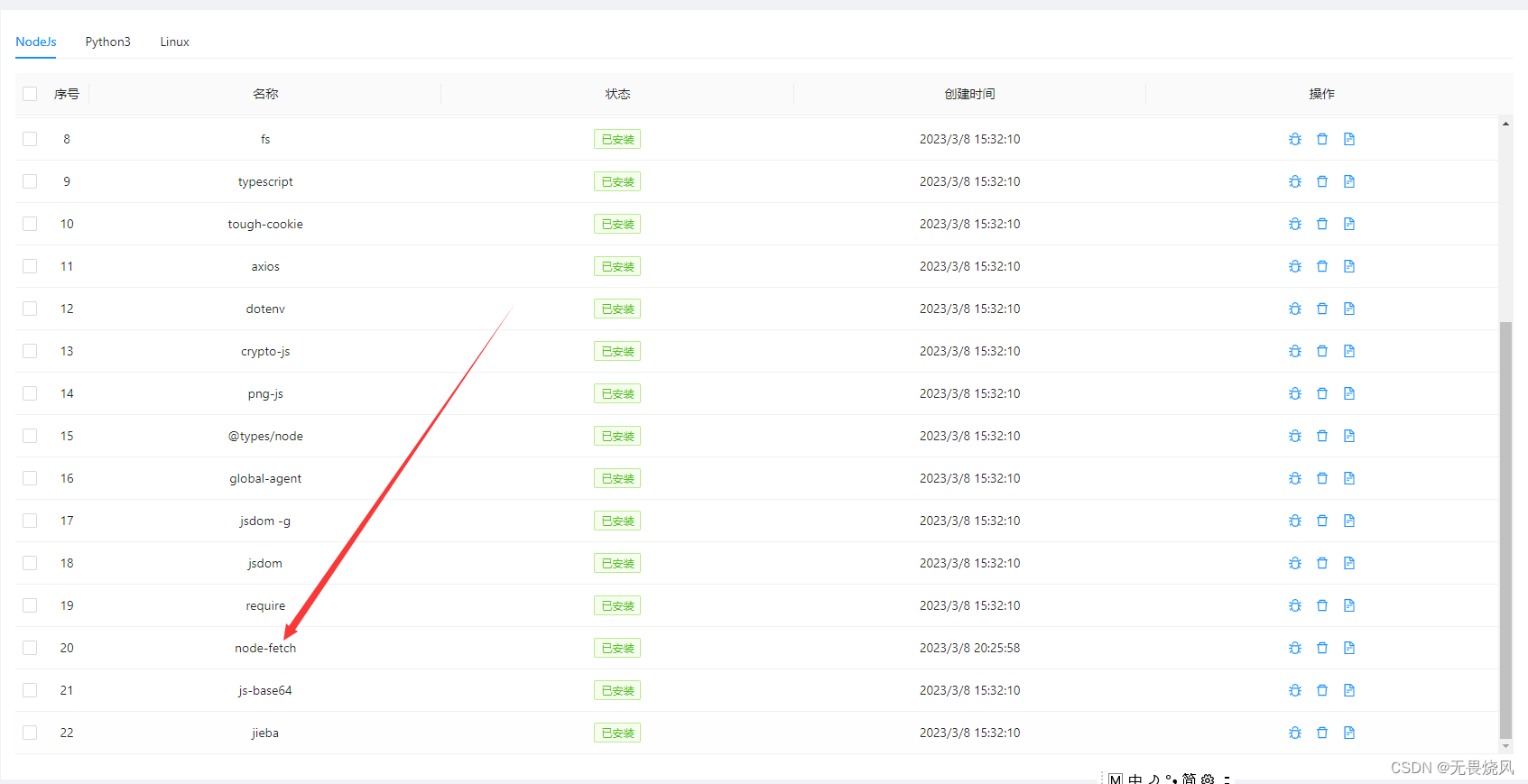Screen dimensions: 1528x784
Task: Click the scrollbar down arrow
Action: tap(1505, 746)
